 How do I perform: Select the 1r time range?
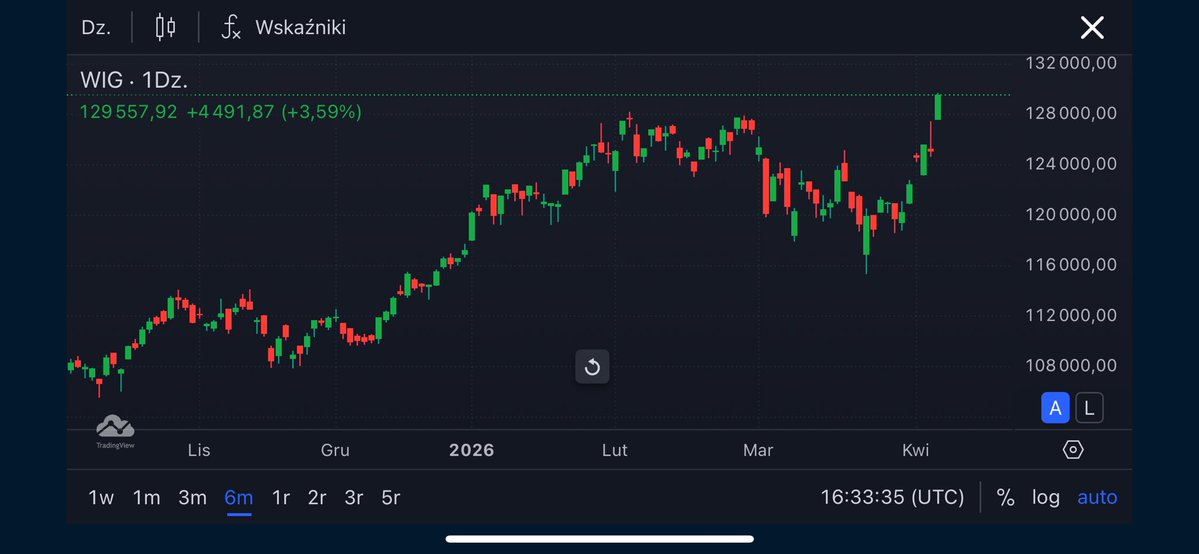tap(281, 497)
